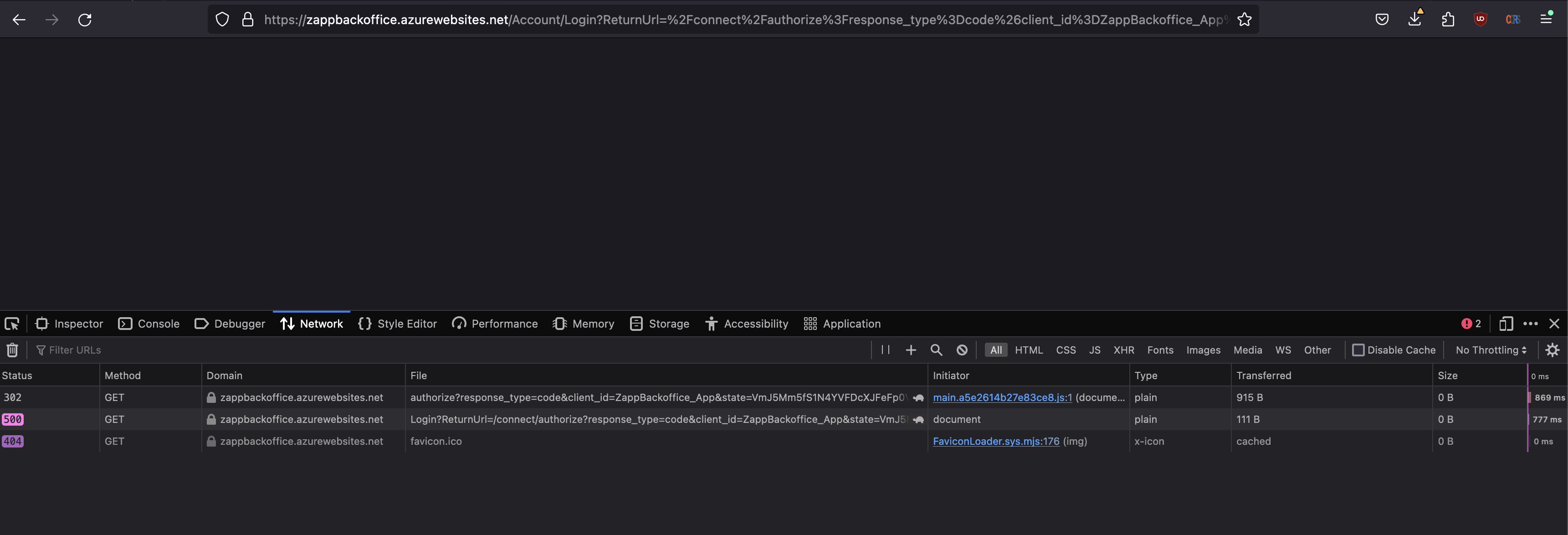The width and height of the screenshot is (1568, 535).
Task: Open the network request search
Action: pyautogui.click(x=936, y=350)
